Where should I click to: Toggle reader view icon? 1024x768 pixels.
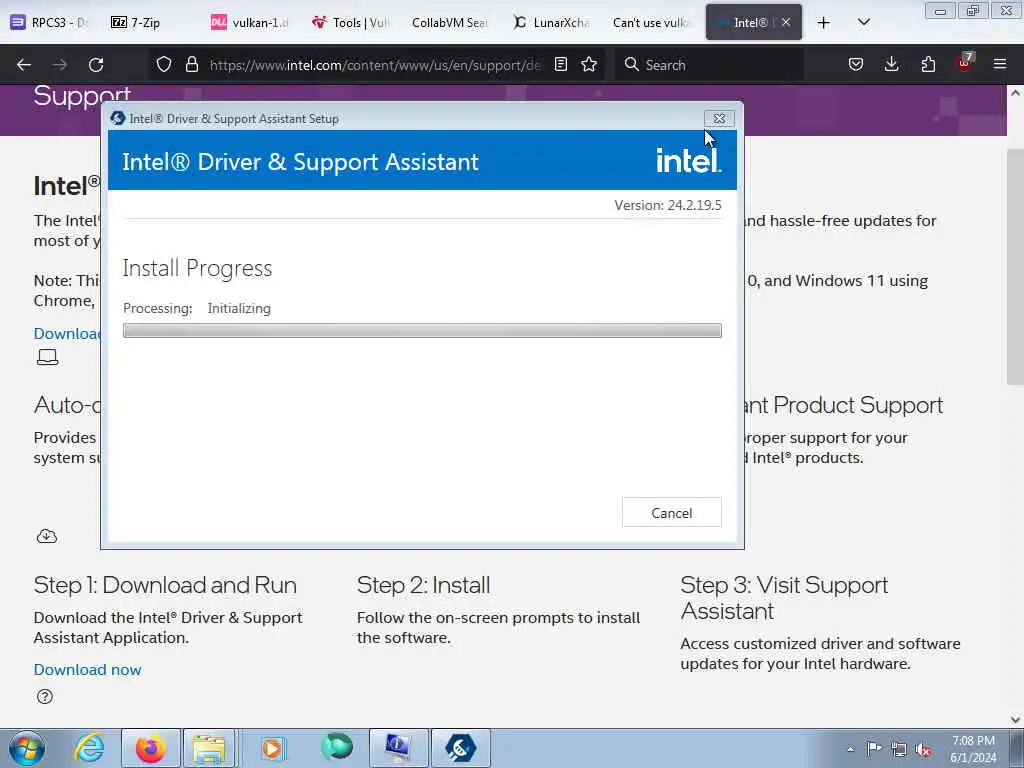560,64
